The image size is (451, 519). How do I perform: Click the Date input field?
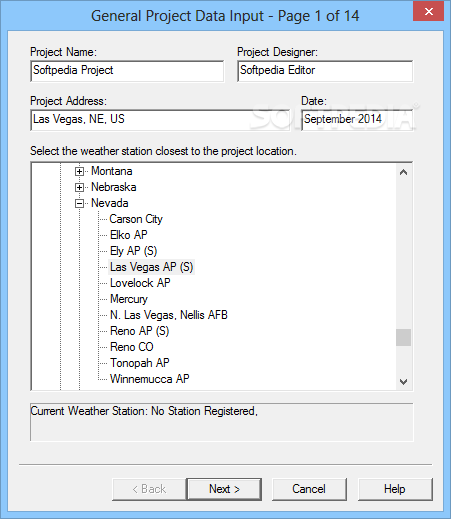click(x=357, y=120)
